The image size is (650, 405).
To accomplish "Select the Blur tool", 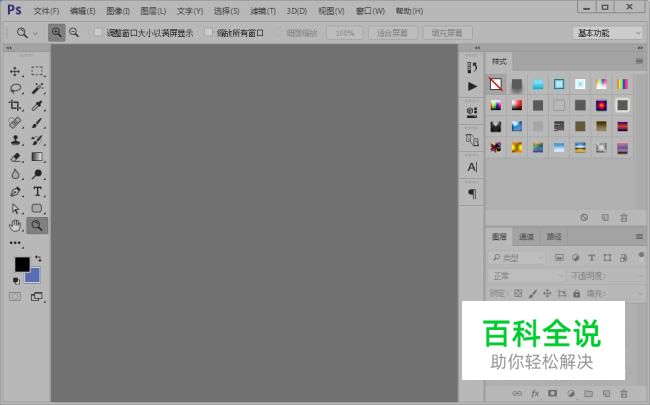I will (x=15, y=174).
